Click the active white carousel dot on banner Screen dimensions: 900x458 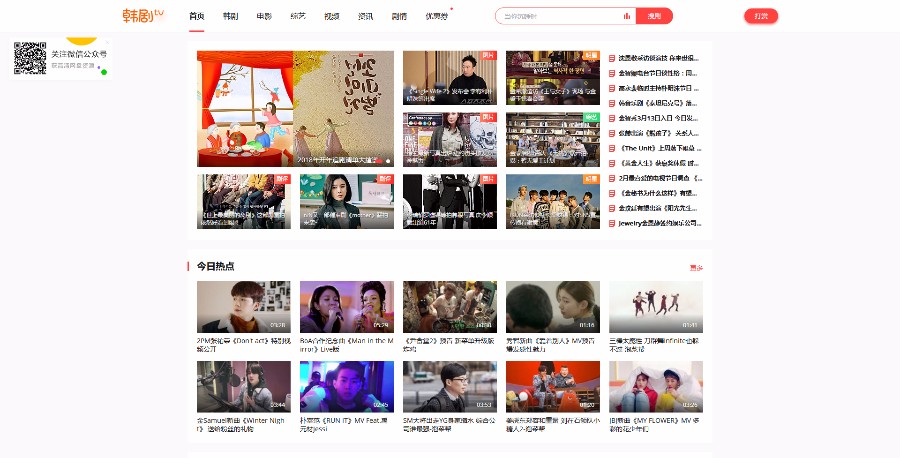[x=388, y=160]
